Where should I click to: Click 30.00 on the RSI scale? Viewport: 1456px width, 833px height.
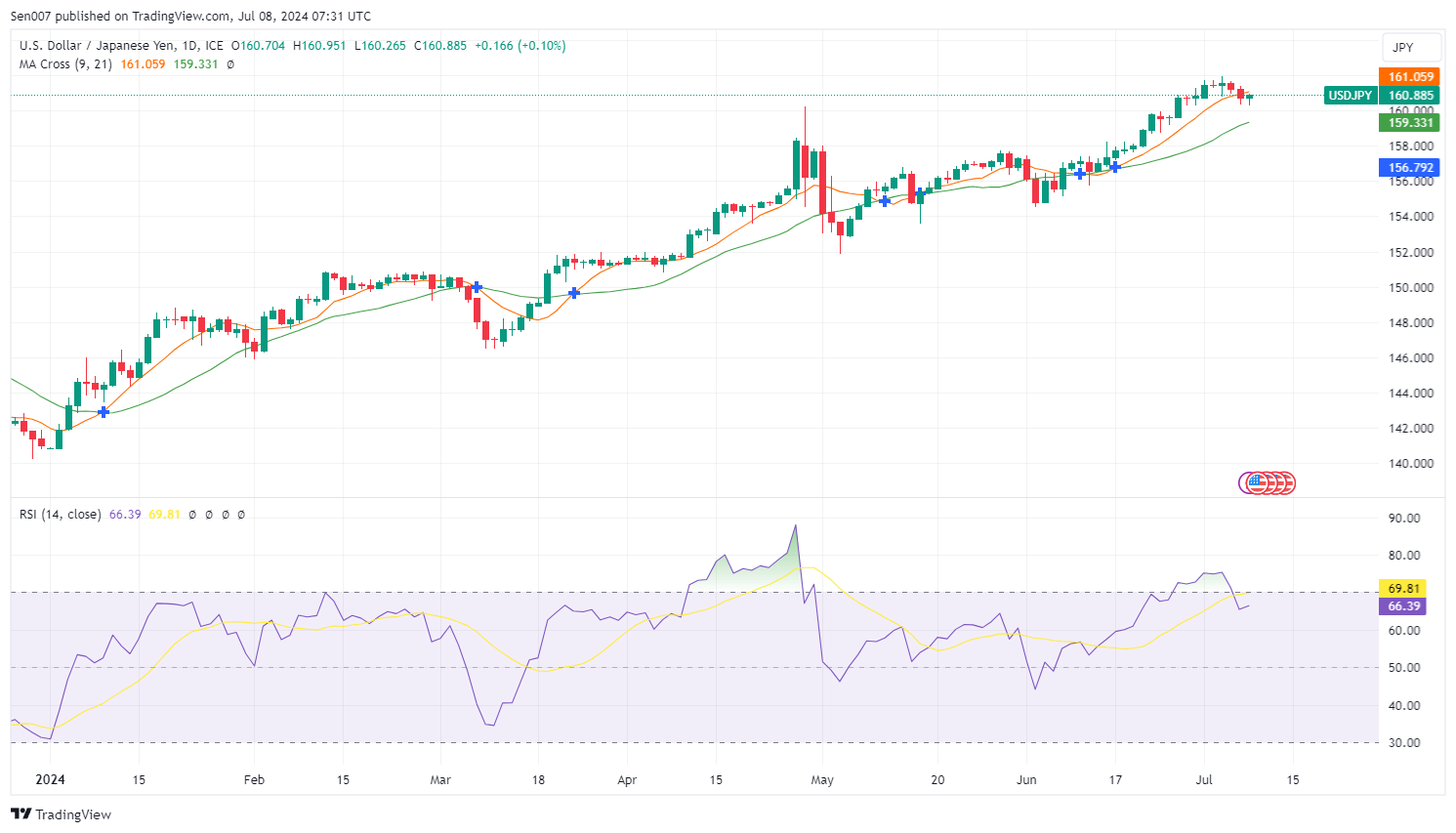coord(1404,742)
